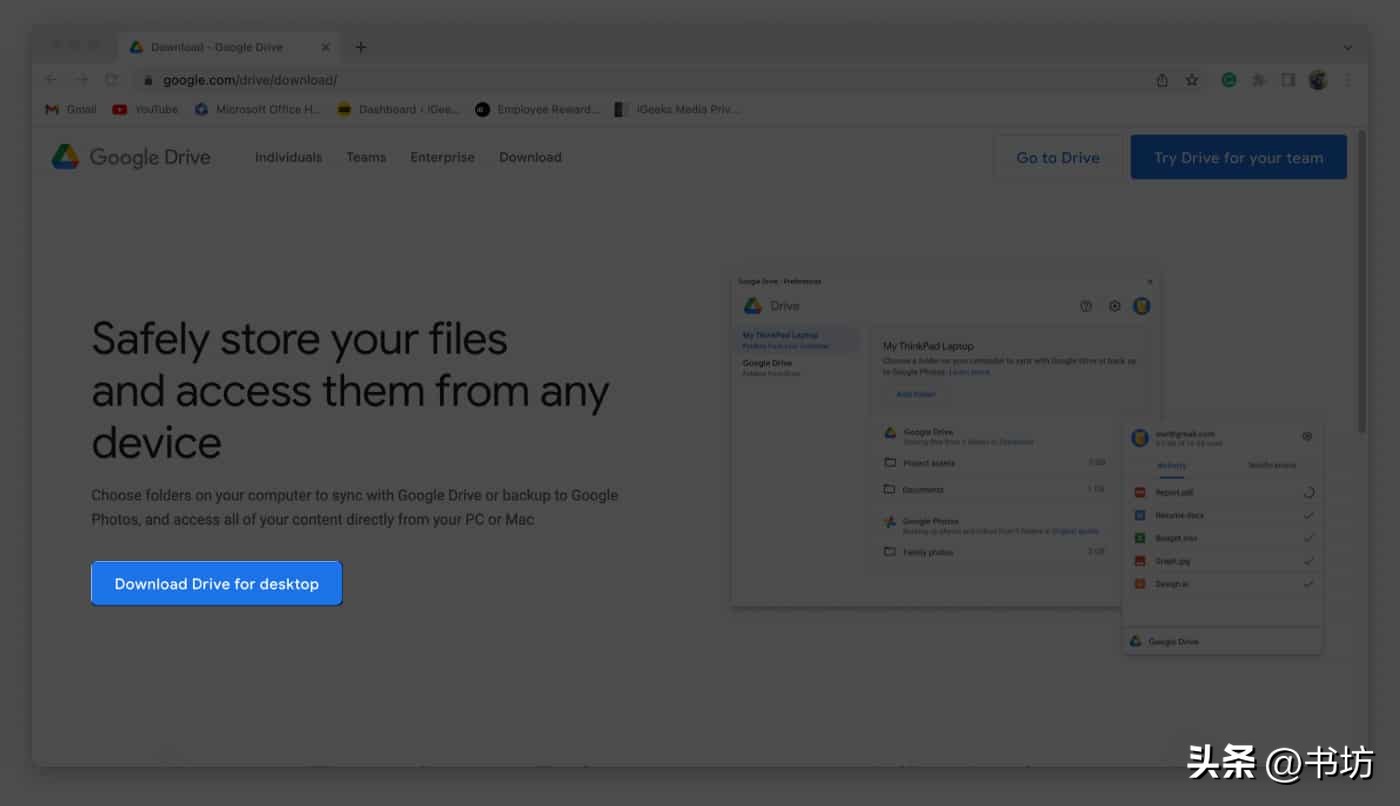Click the checkmark beside Budget.xlsx

pyautogui.click(x=1308, y=538)
